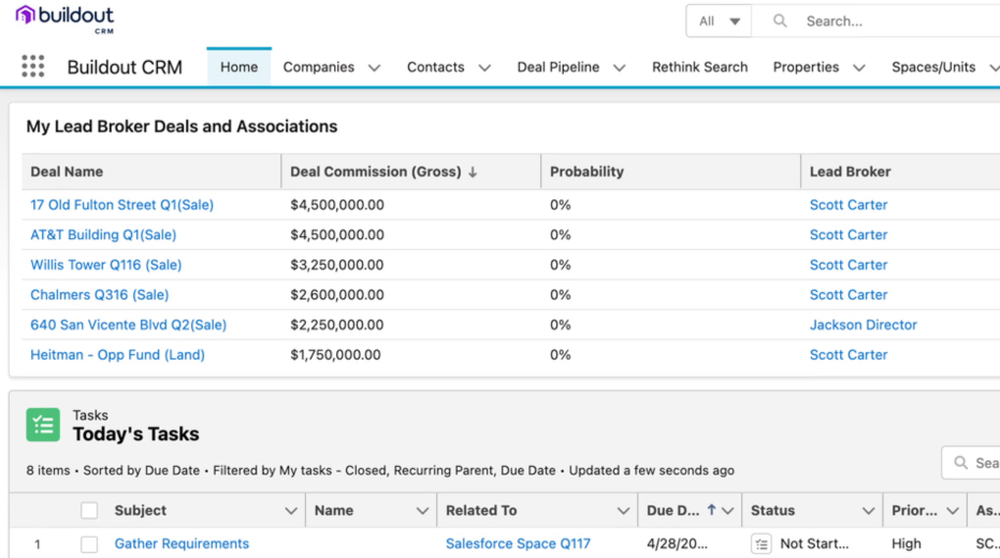Open the Heitman - Opp Fund (Land) deal

[117, 355]
